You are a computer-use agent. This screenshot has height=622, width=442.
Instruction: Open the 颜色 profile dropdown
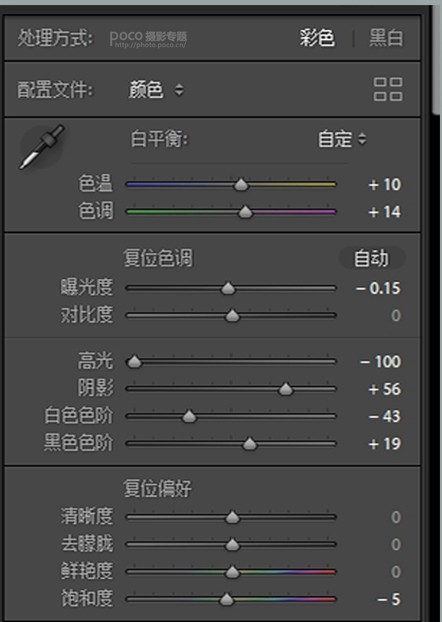(x=156, y=90)
